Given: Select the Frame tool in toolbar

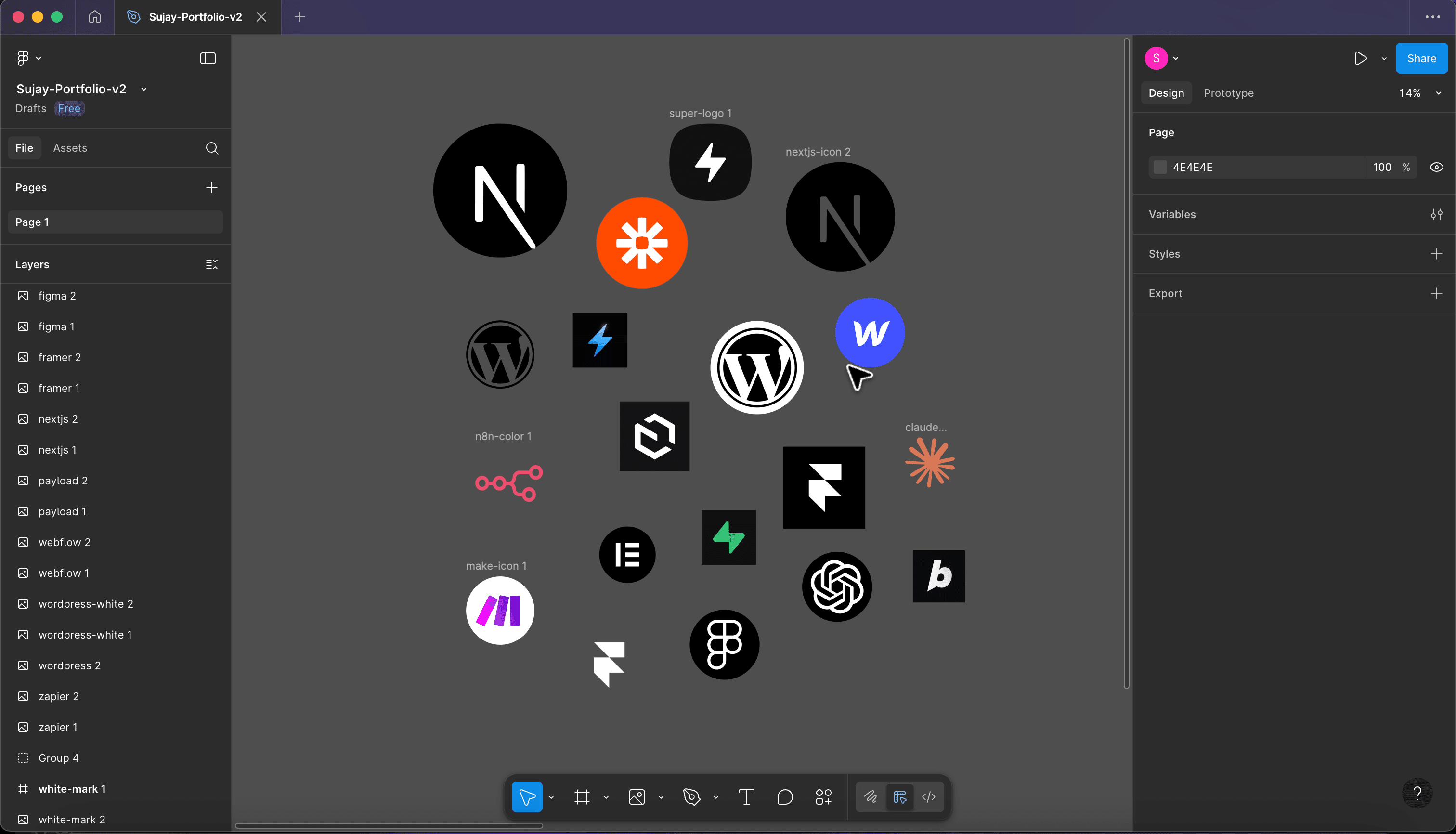Looking at the screenshot, I should pos(582,797).
